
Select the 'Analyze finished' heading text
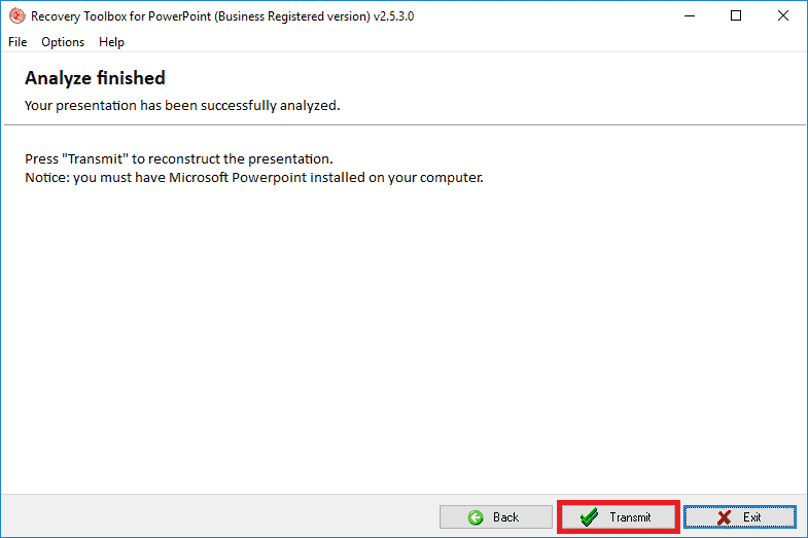(x=95, y=78)
